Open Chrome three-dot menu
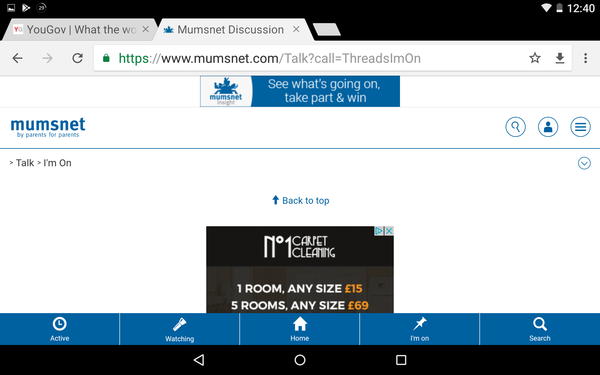 [585, 58]
